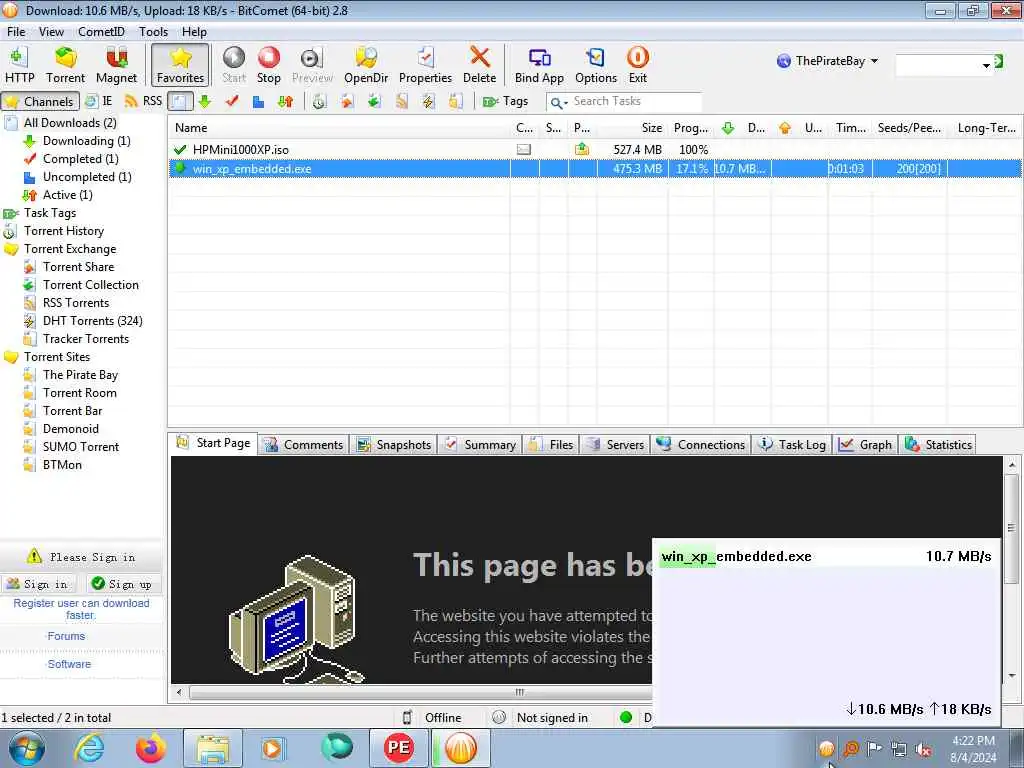Click the Bind App toolbar icon
This screenshot has height=768, width=1024.
point(539,65)
